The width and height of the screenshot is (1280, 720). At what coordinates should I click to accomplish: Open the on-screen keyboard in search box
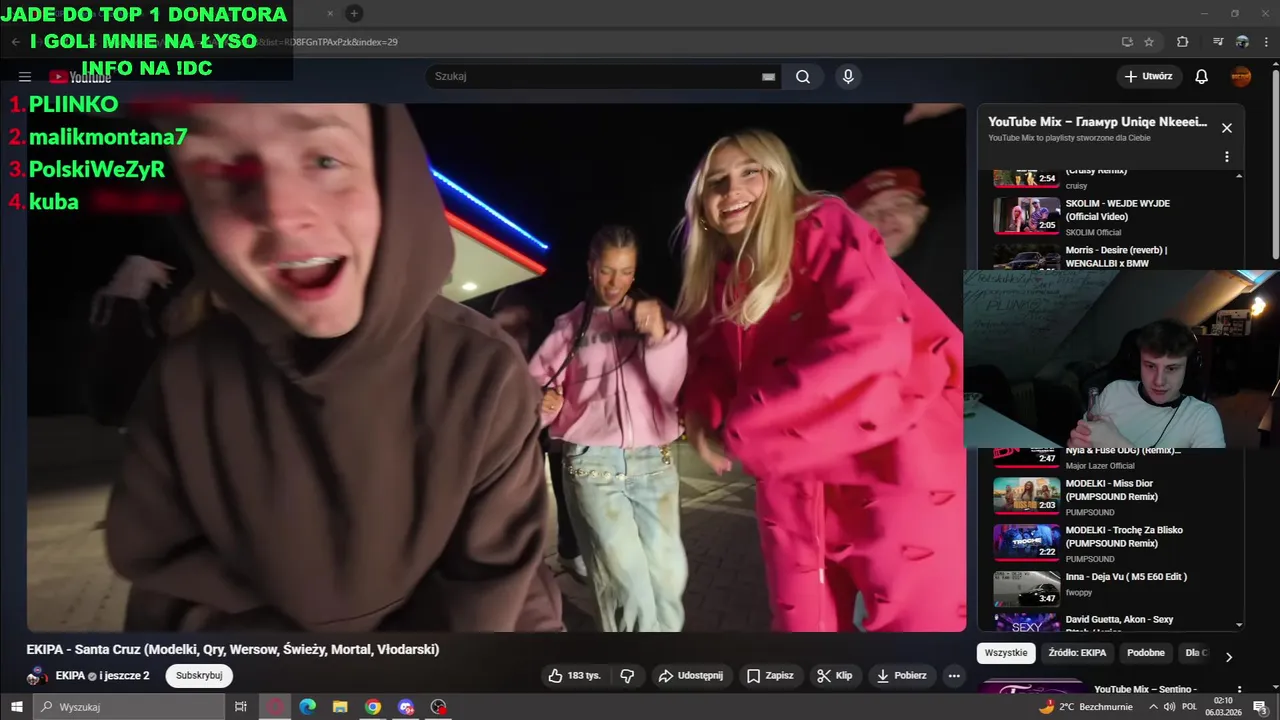click(768, 77)
